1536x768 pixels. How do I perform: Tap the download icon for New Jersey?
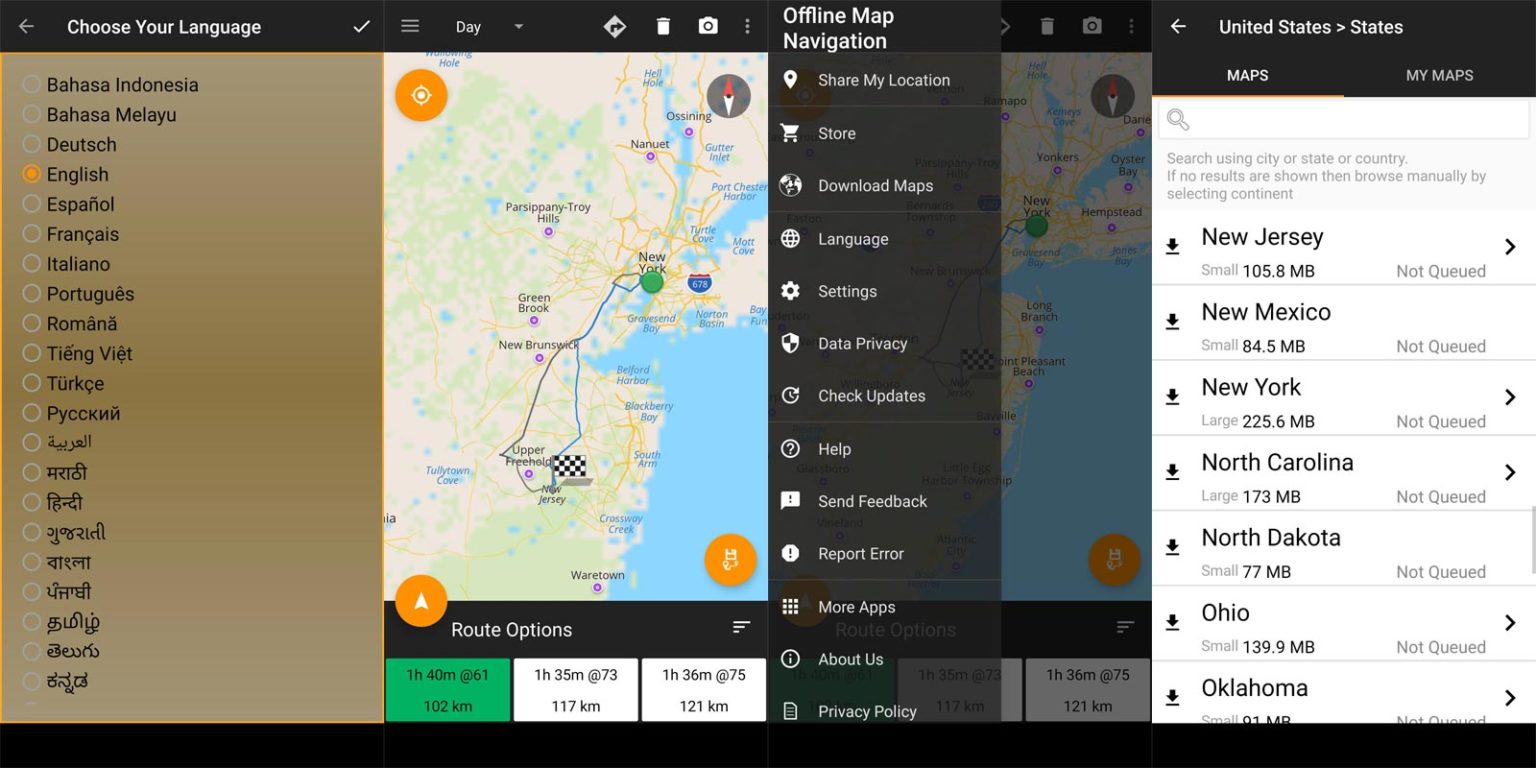click(1173, 246)
